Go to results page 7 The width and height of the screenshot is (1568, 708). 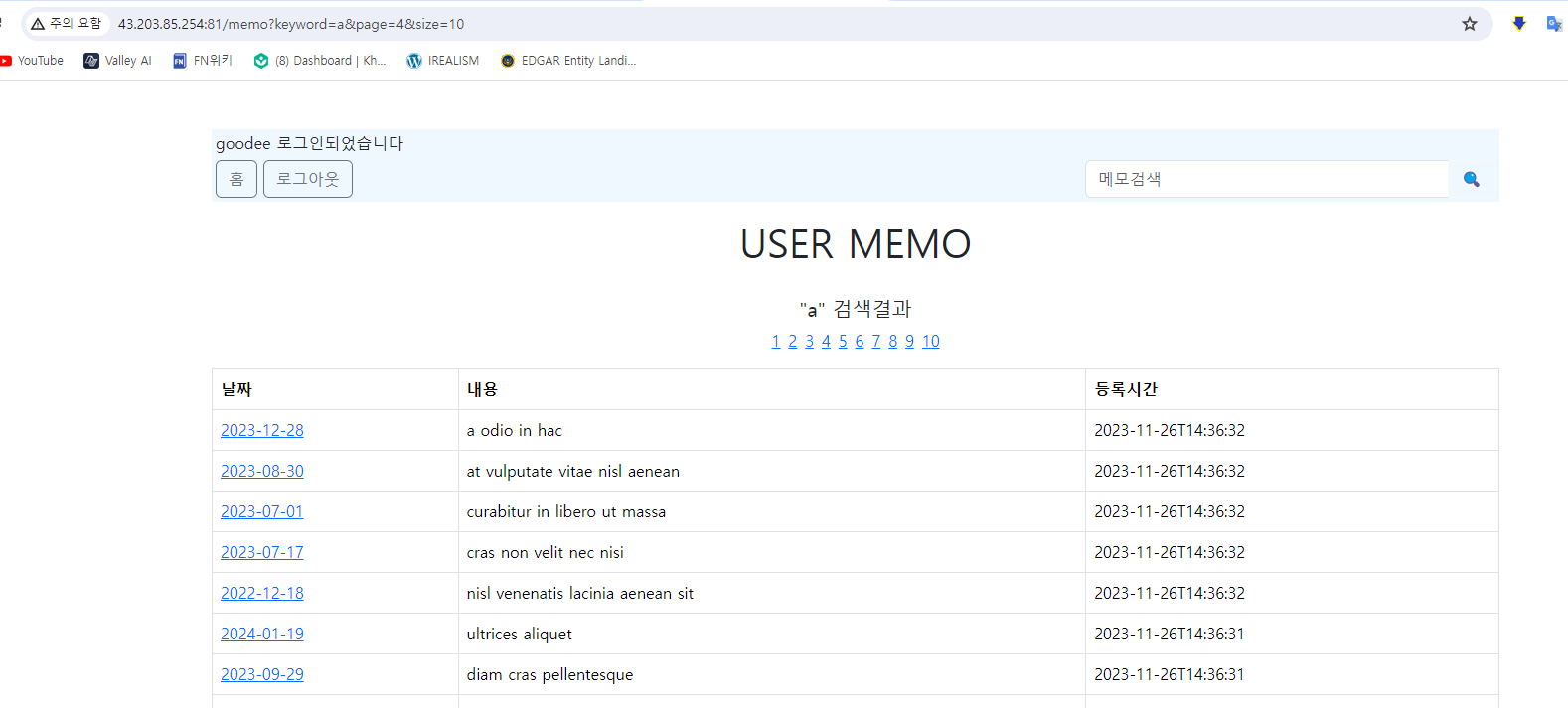coord(876,341)
